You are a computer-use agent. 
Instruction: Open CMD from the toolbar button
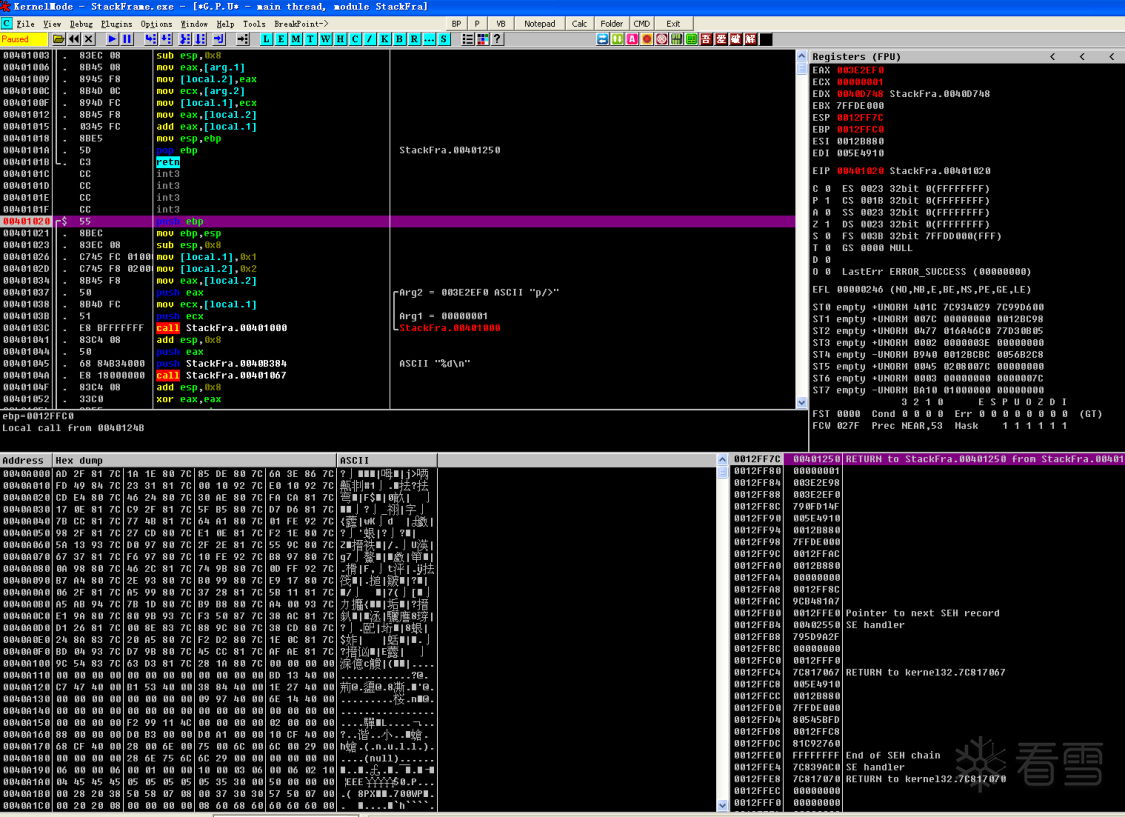(x=641, y=24)
